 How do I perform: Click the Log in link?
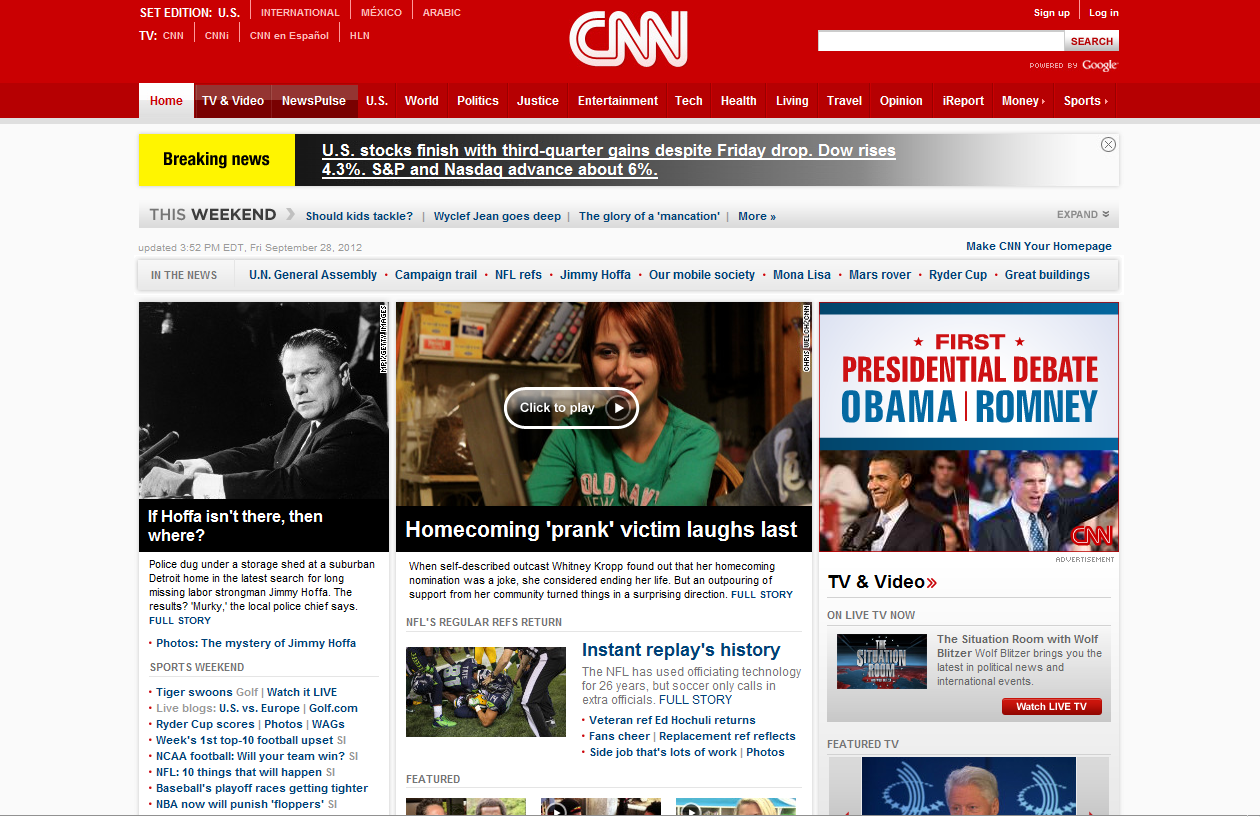coord(1104,13)
